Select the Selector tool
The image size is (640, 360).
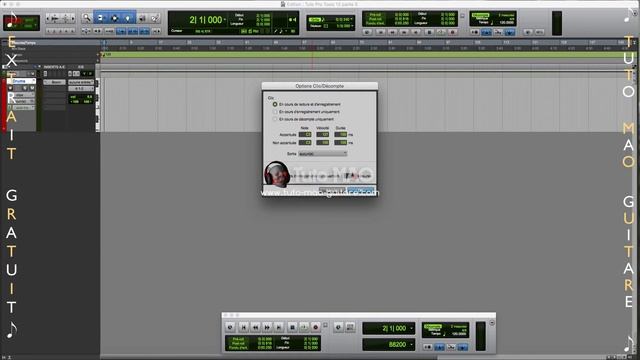pyautogui.click(x=114, y=18)
